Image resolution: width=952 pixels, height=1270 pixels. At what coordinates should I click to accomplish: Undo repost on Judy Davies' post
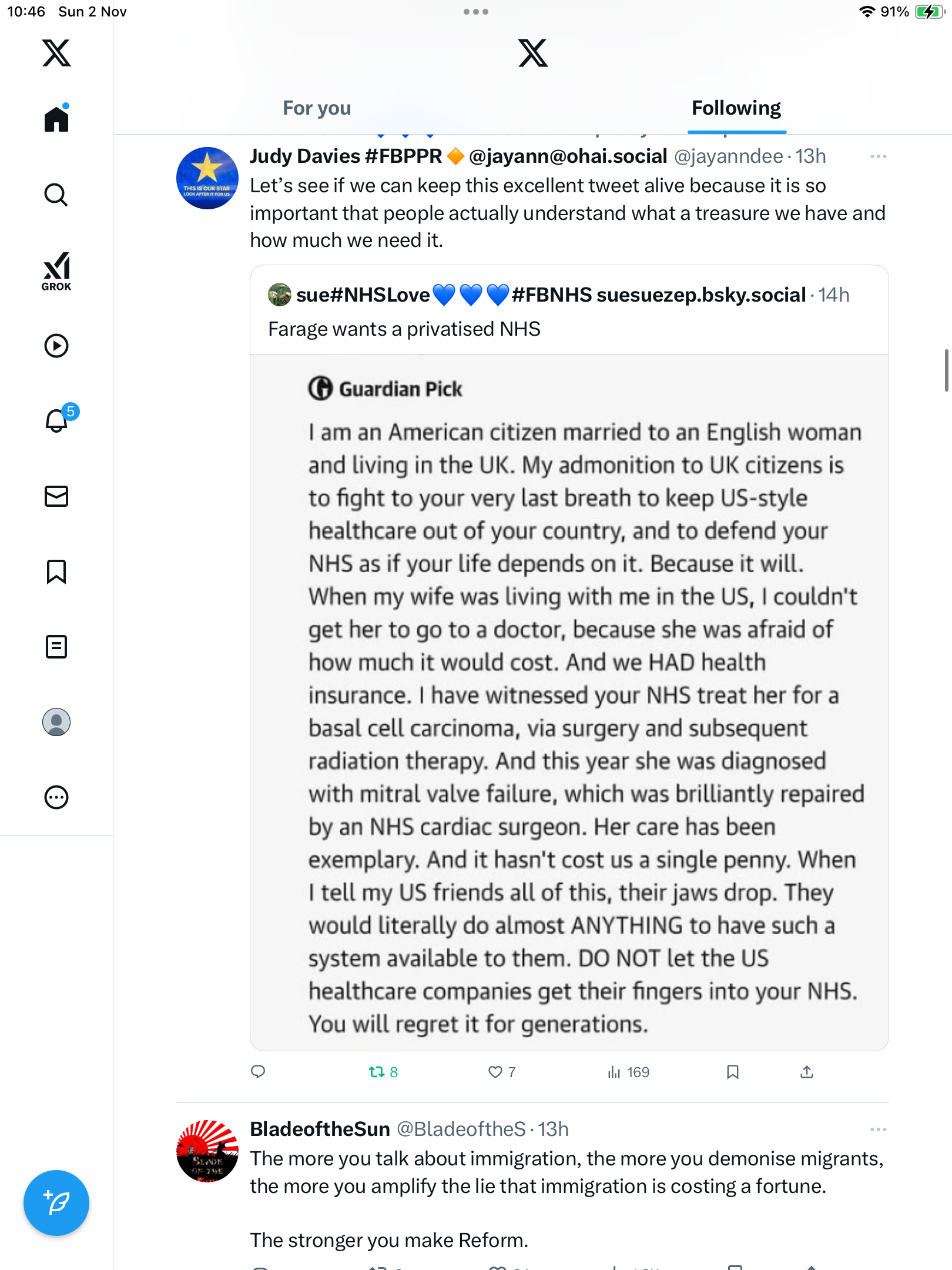[x=377, y=1072]
